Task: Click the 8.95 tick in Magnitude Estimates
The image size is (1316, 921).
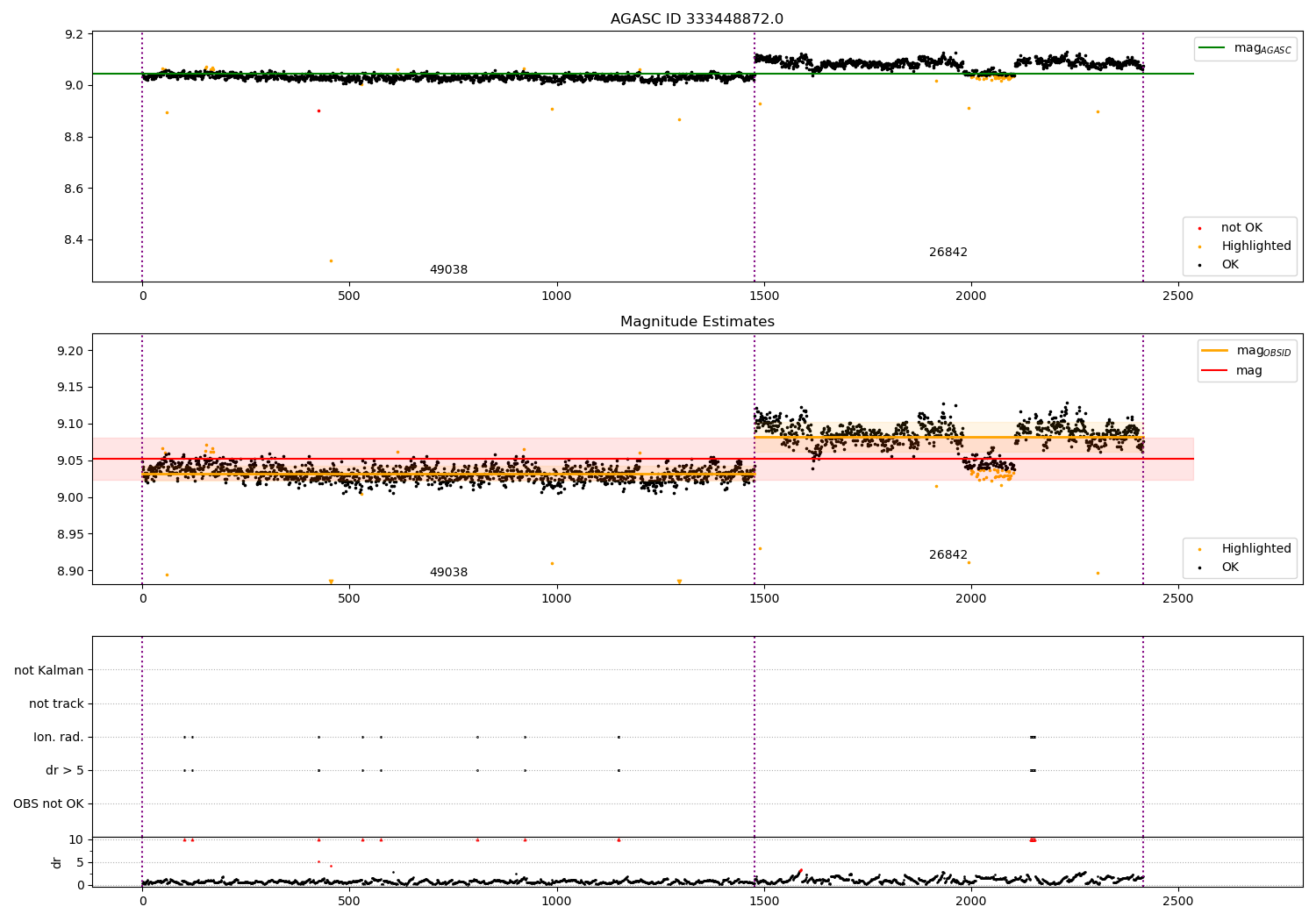Action: (69, 535)
